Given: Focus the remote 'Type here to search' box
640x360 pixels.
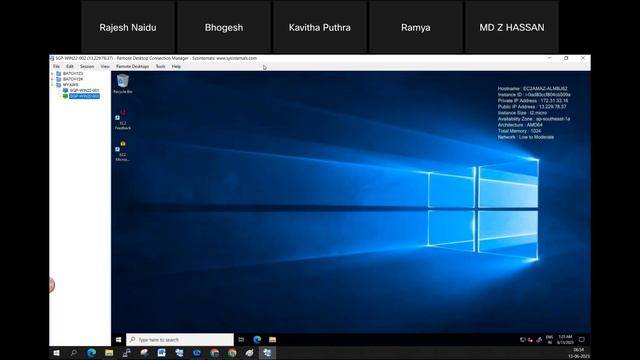Looking at the screenshot, I should (180, 340).
